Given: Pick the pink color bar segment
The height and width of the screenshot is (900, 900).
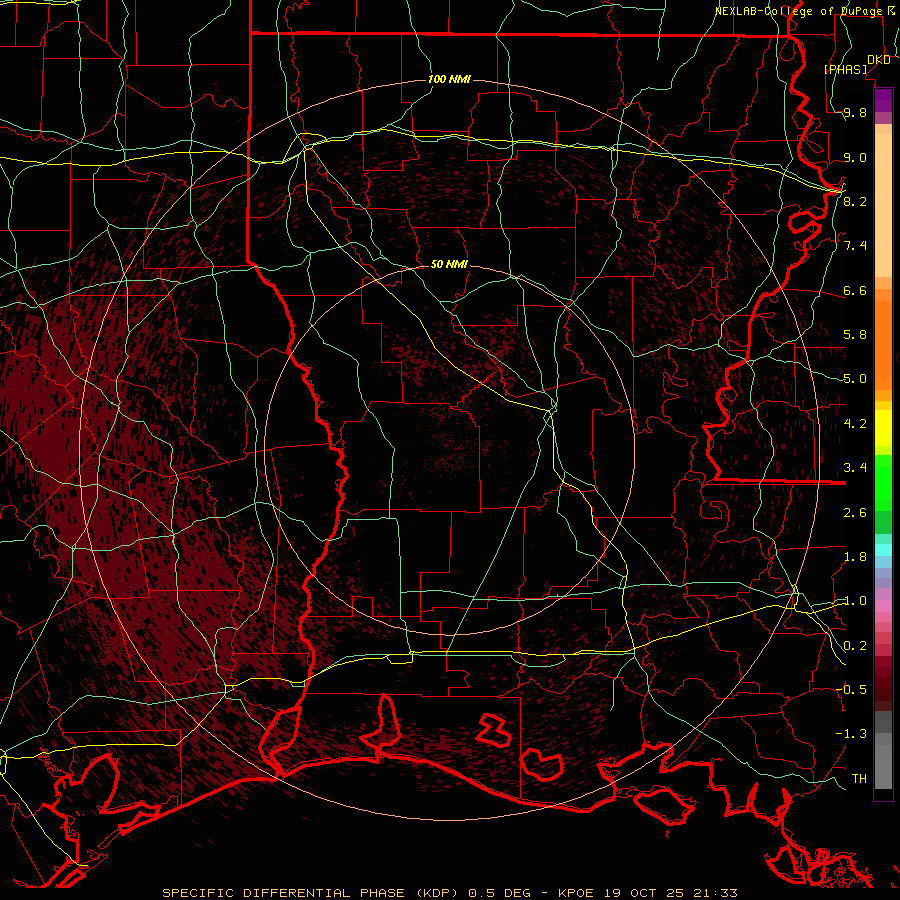Looking at the screenshot, I should [x=883, y=606].
